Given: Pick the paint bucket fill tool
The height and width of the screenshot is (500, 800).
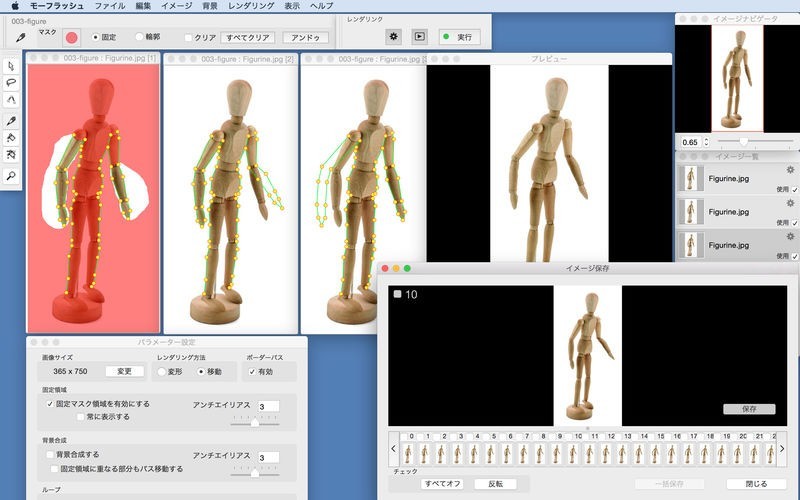Looking at the screenshot, I should tap(11, 138).
